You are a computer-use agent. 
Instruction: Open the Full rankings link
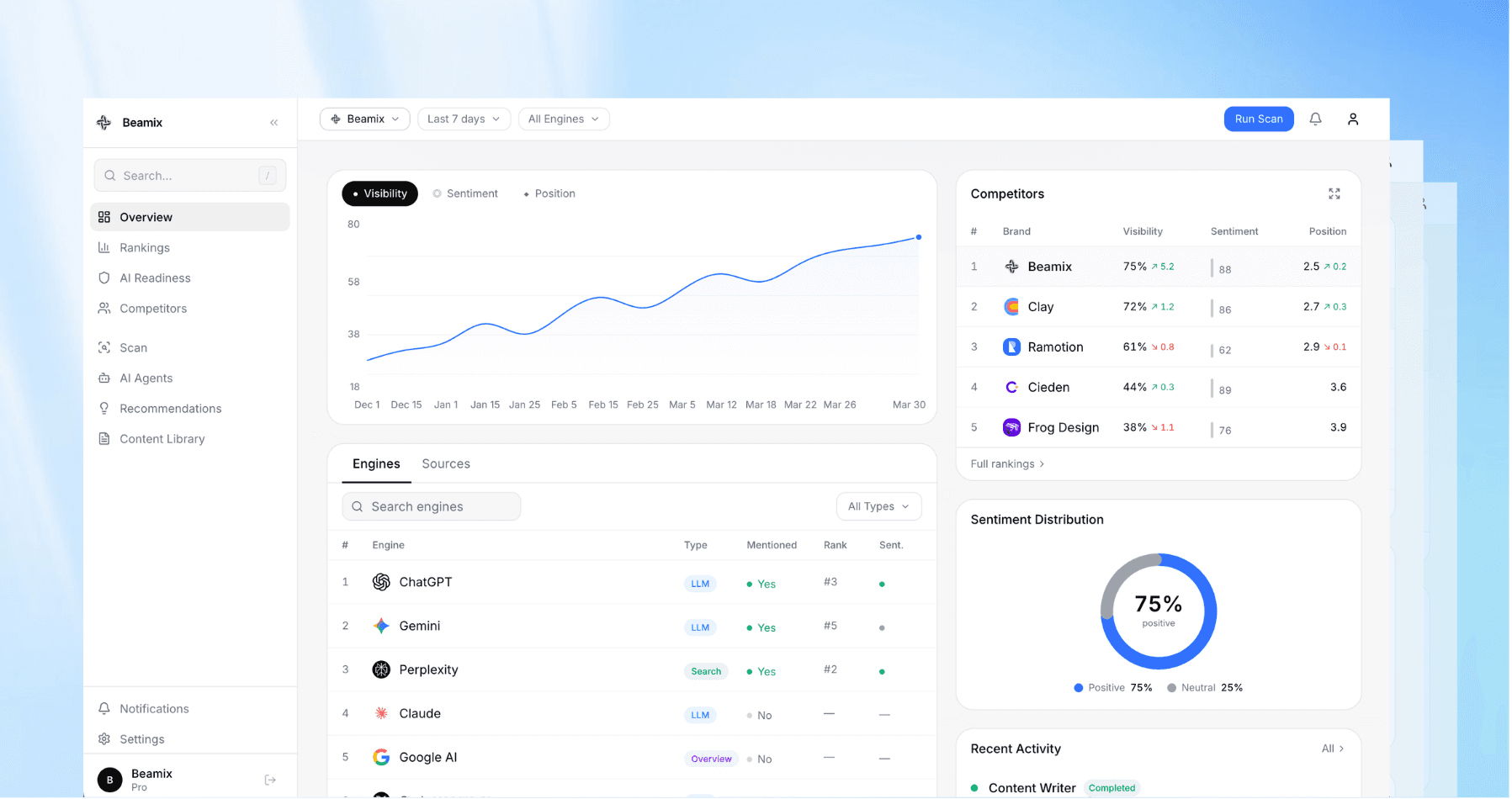click(1008, 464)
